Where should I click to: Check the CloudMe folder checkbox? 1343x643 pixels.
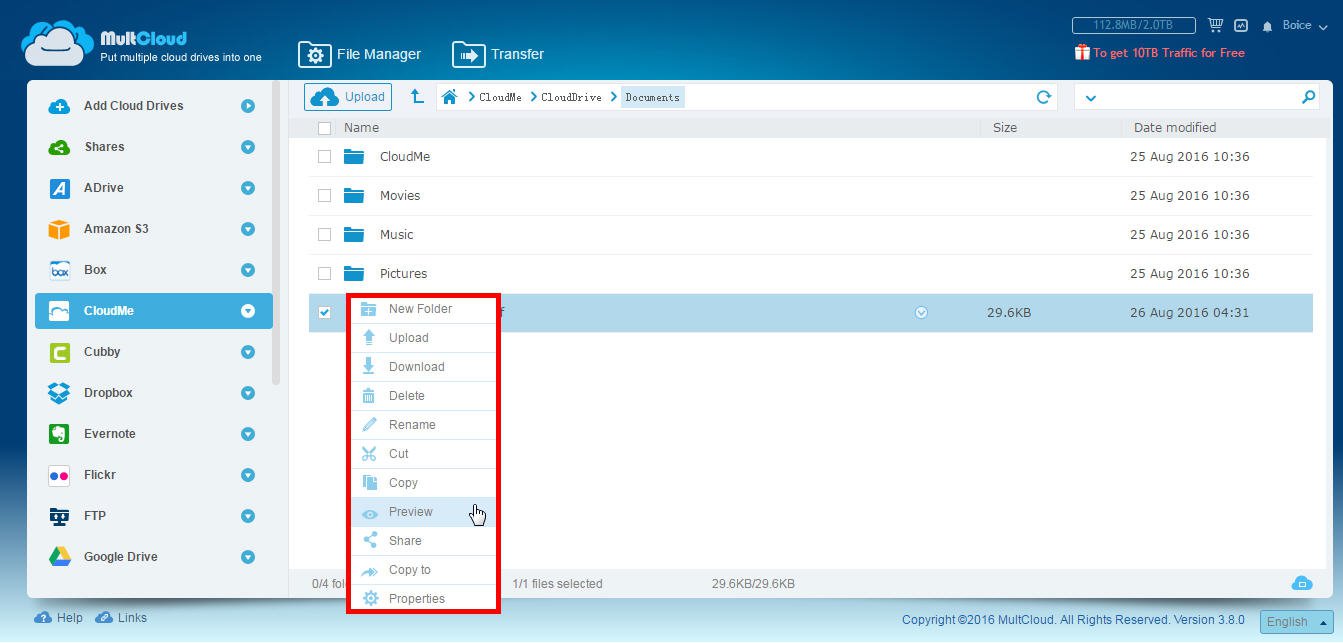click(x=324, y=157)
